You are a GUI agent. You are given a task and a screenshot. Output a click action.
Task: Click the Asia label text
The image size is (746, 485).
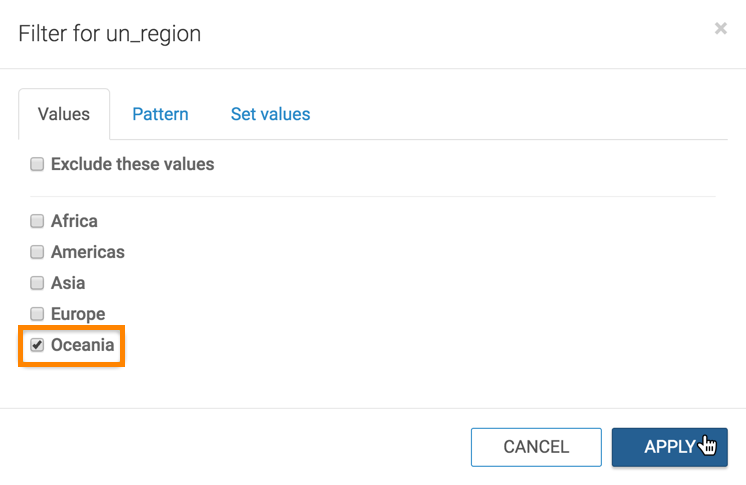68,283
